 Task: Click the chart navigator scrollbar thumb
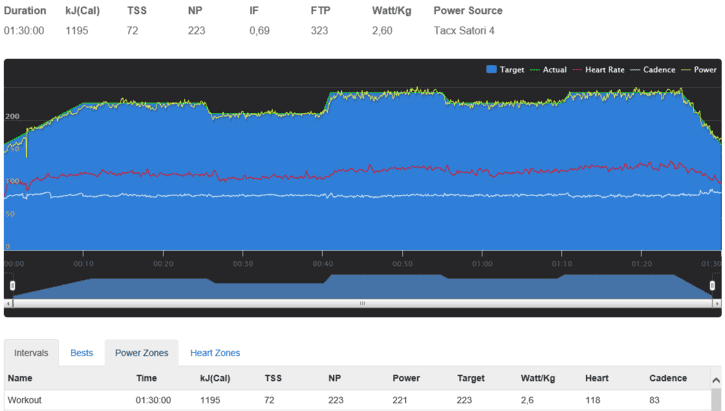pyautogui.click(x=362, y=302)
